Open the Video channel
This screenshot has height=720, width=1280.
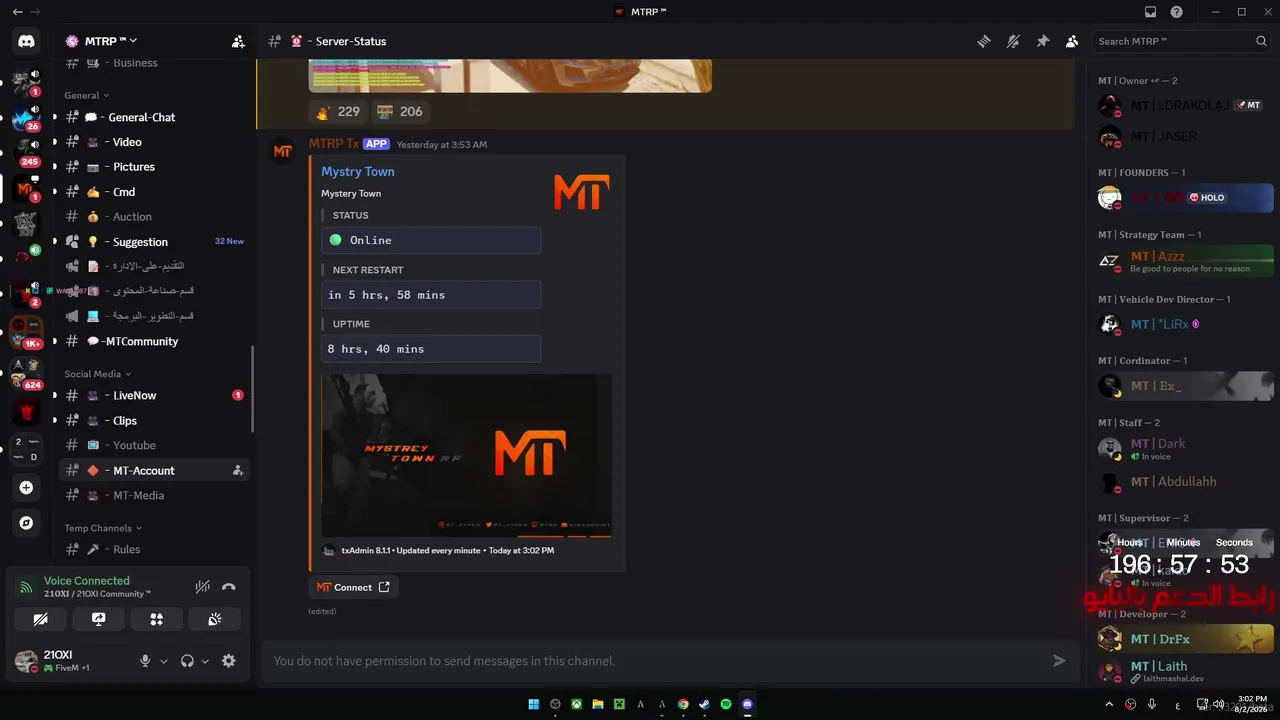154,142
